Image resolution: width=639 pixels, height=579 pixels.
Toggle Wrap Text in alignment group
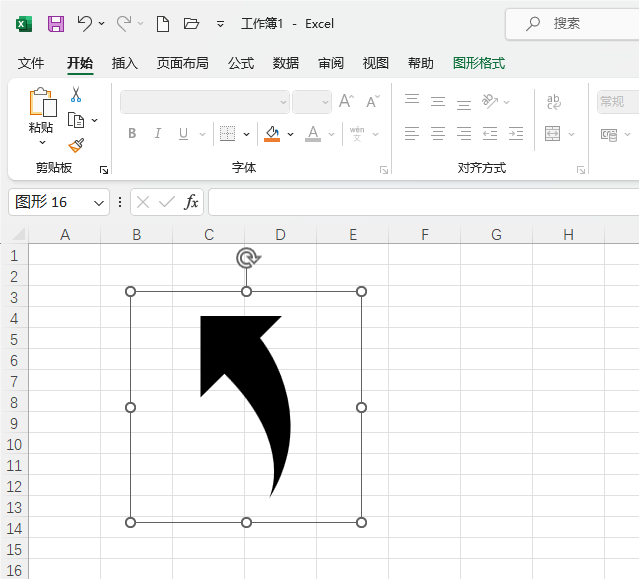click(x=554, y=101)
